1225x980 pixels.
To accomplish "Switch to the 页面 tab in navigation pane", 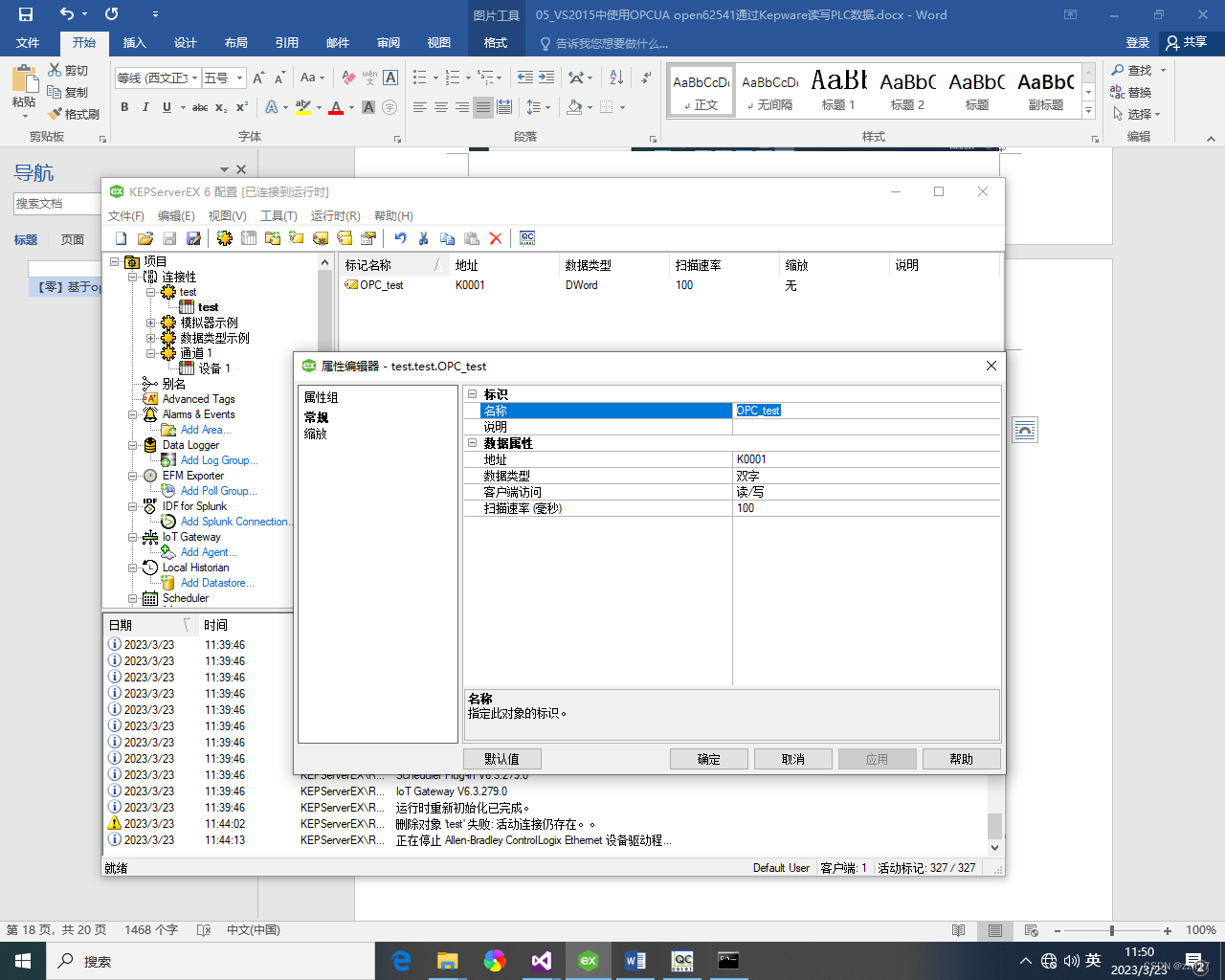I will tap(73, 240).
